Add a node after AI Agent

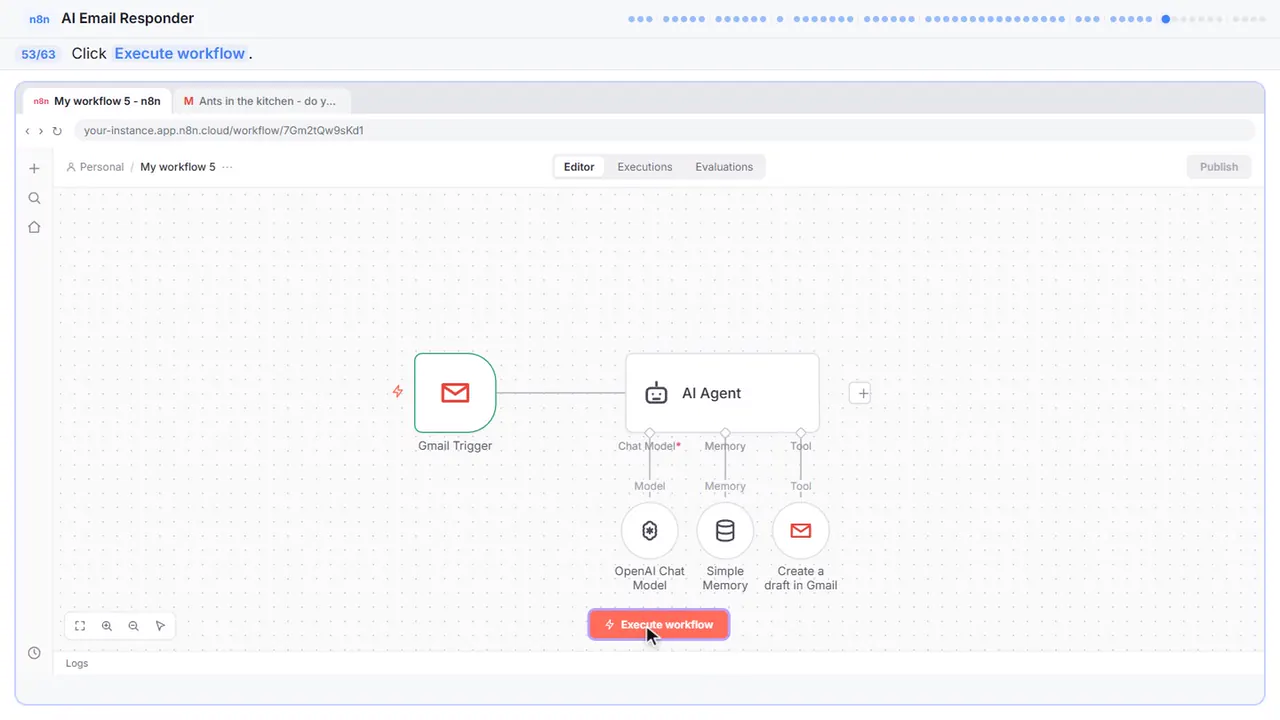tap(862, 394)
